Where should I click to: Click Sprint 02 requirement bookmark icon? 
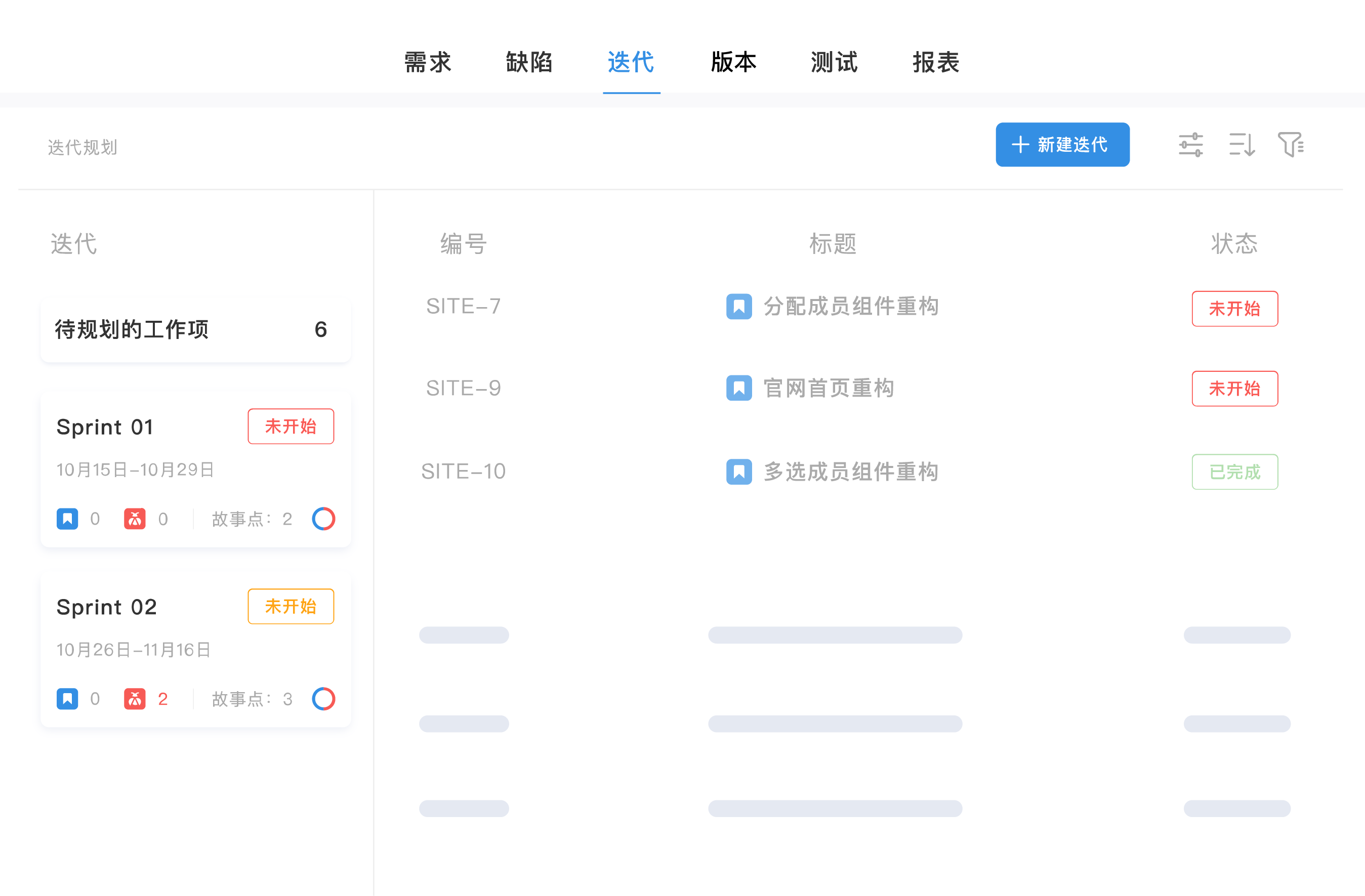tap(67, 699)
